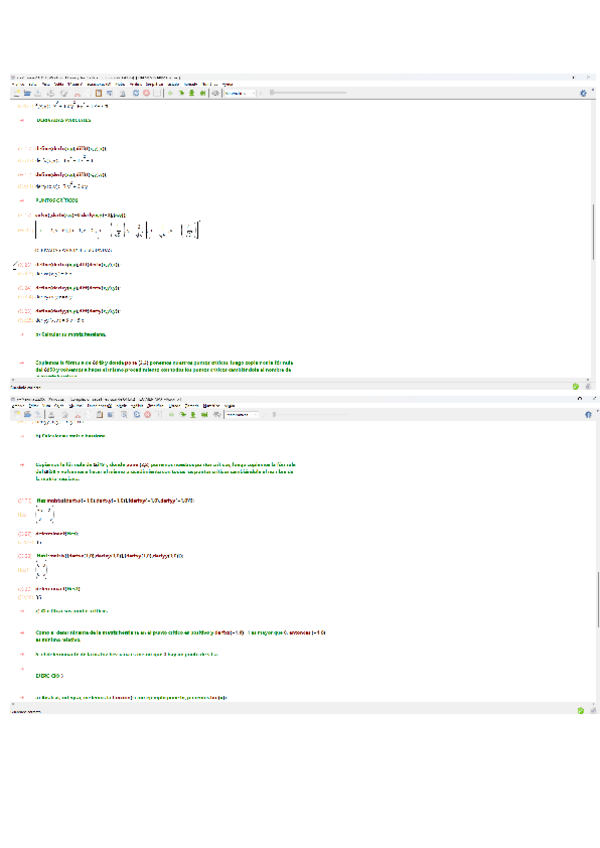Click New document icon in bottom window
The image size is (600, 848).
pos(17,414)
